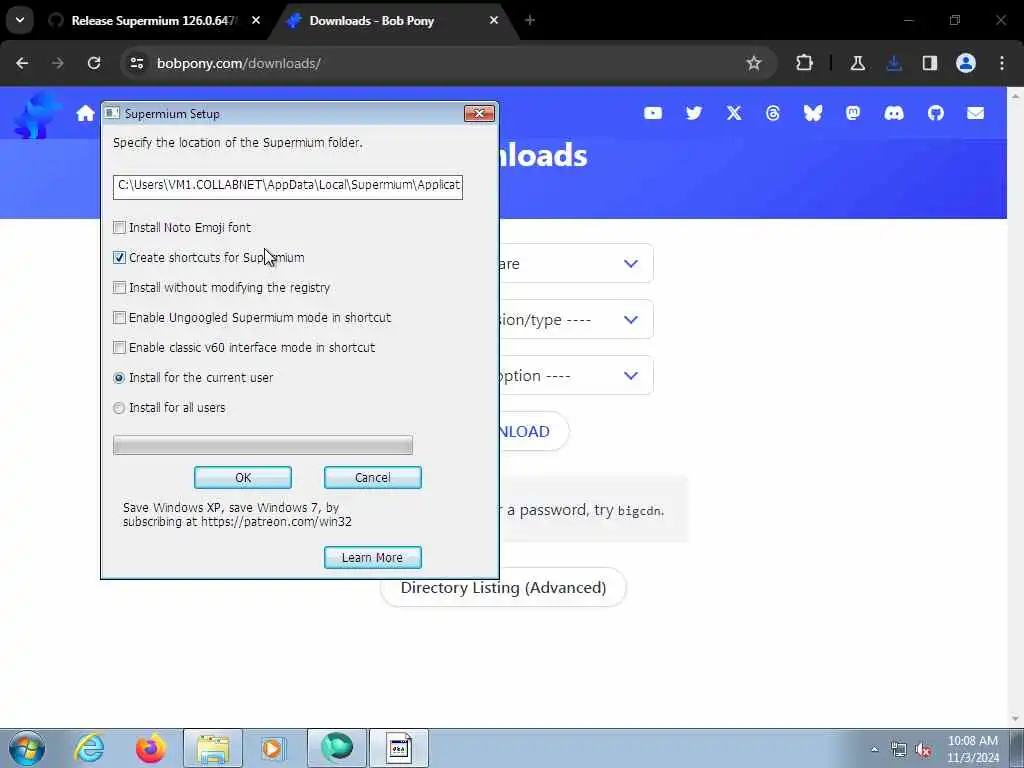
Task: Open Directory Listing (Advanced)
Action: pos(503,587)
